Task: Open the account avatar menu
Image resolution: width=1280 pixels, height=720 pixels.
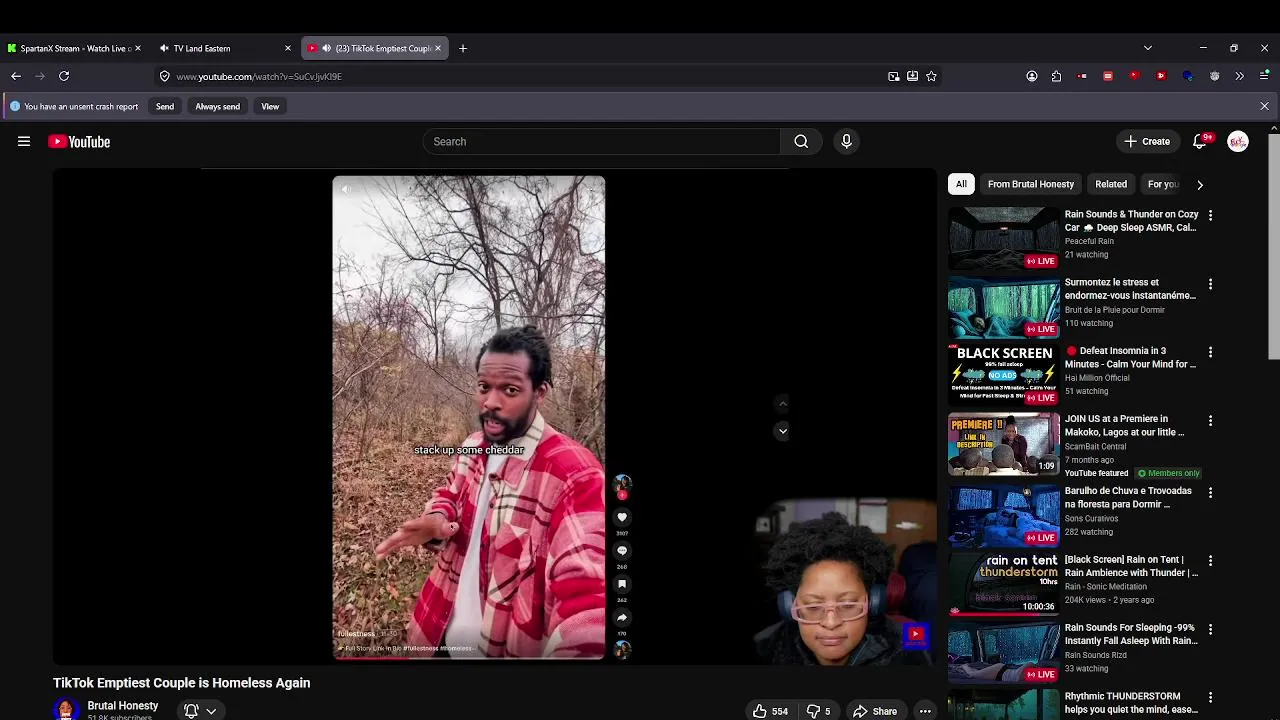Action: coord(1238,142)
